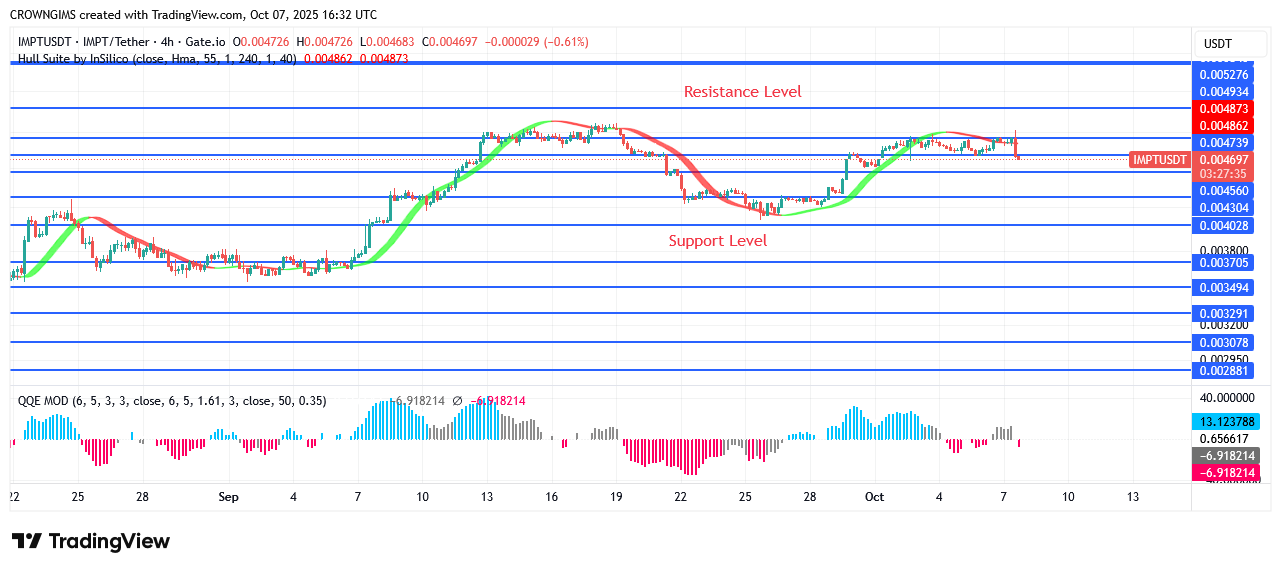1281x571 pixels.
Task: Select the Support Level text annotation
Action: coord(718,241)
